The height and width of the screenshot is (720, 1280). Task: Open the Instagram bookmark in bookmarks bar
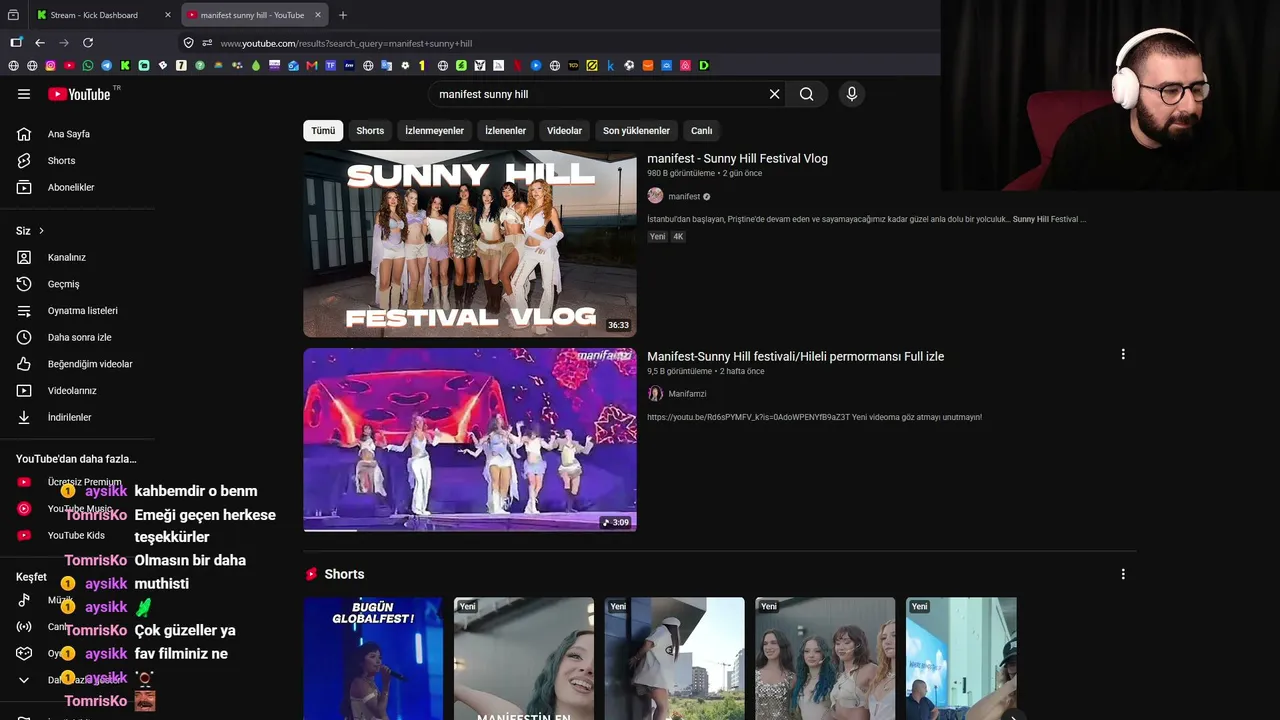[51, 66]
